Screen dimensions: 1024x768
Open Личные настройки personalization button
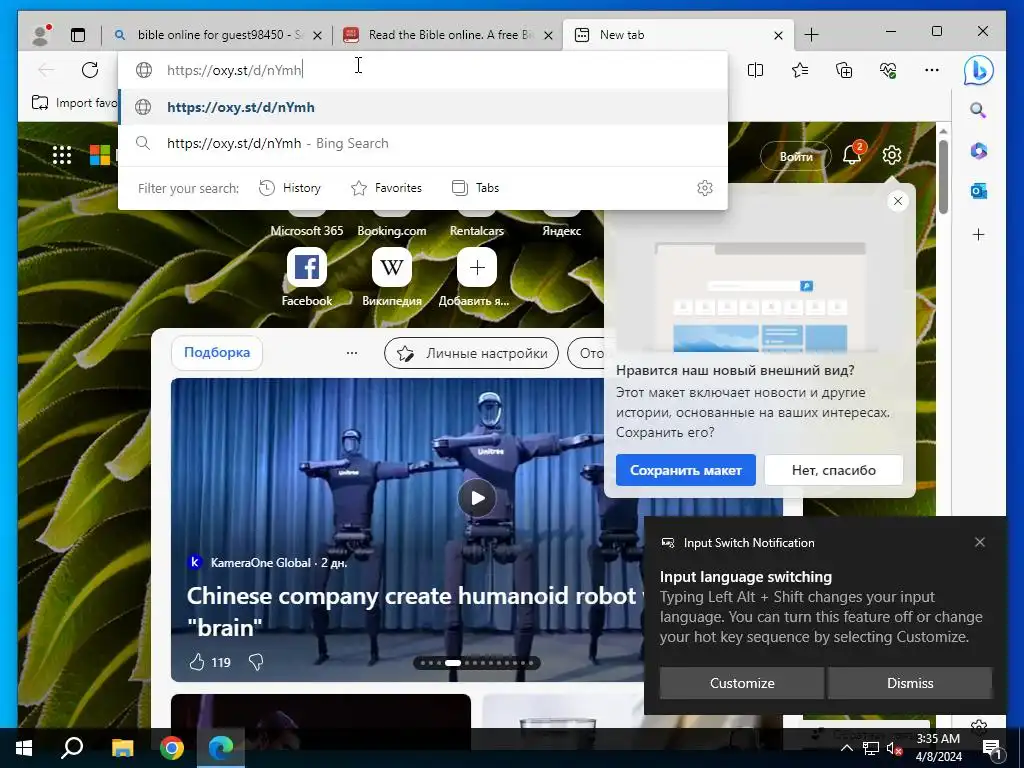[472, 353]
